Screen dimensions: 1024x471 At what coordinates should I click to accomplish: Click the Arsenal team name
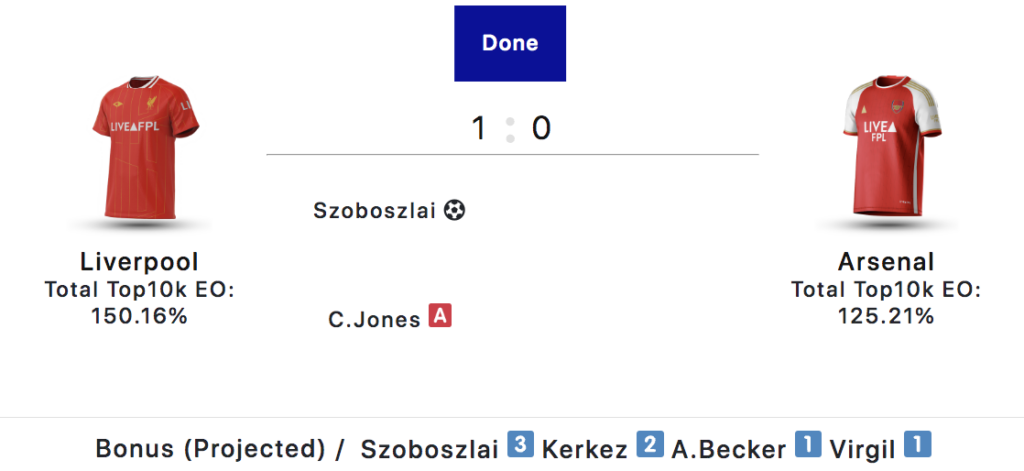pyautogui.click(x=886, y=262)
